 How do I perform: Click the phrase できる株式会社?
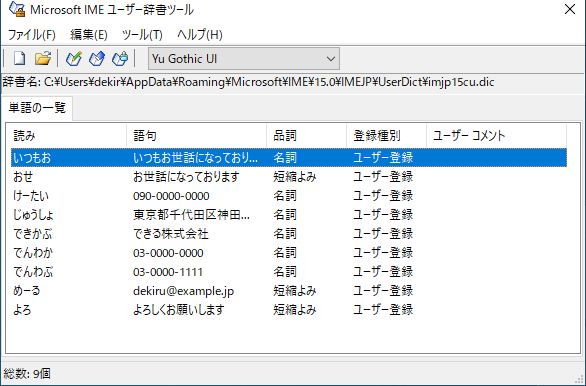[171, 234]
